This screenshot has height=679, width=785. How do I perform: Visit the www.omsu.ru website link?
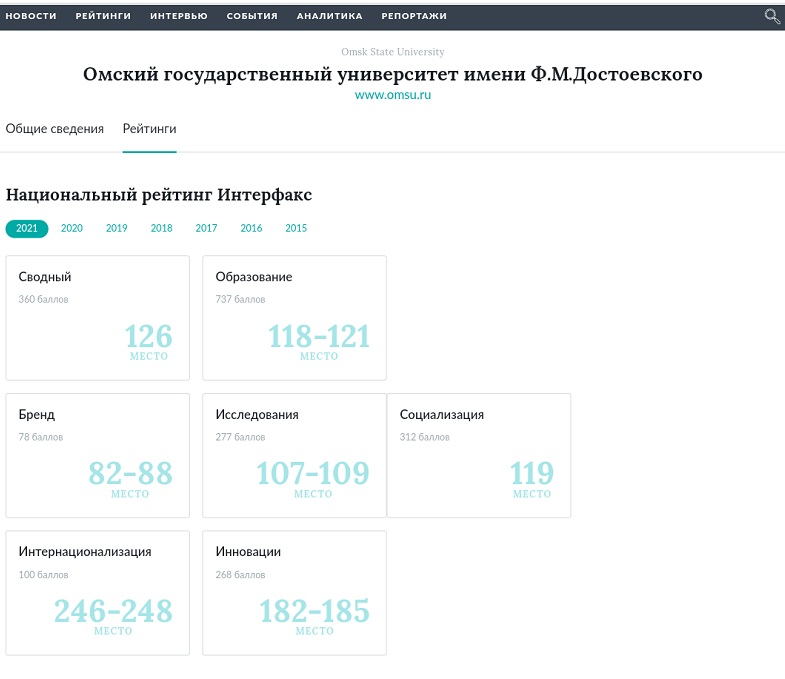(392, 95)
